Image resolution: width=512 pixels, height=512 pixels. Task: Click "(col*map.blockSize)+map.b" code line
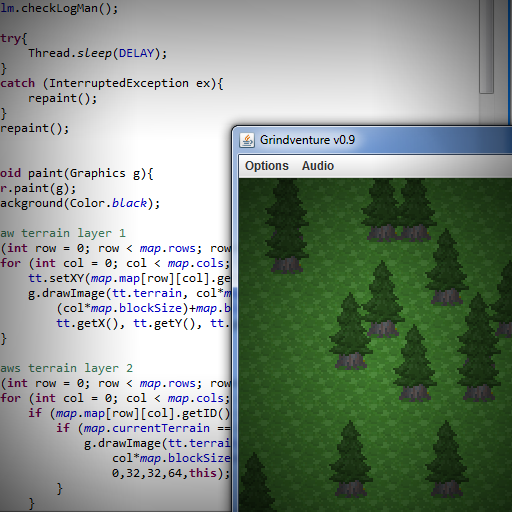(143, 308)
